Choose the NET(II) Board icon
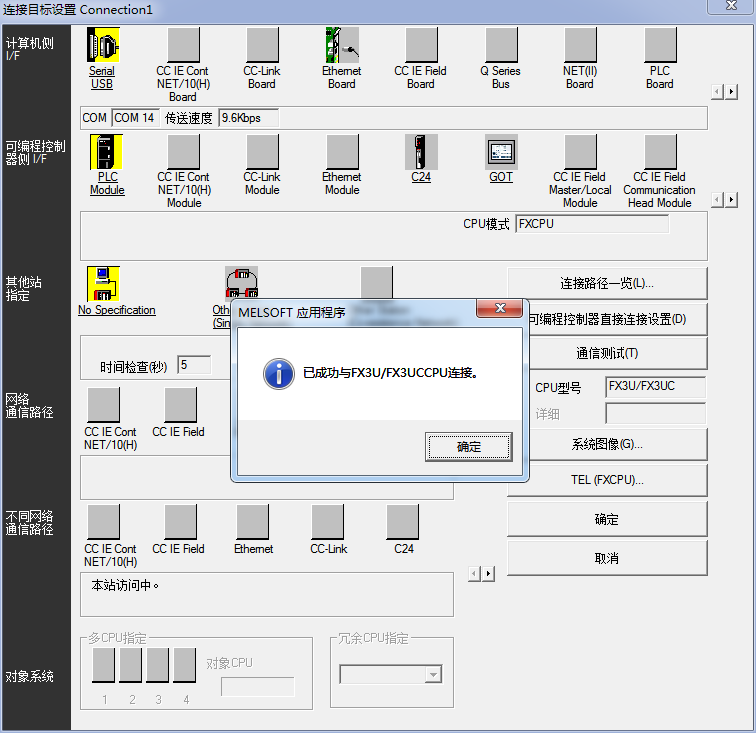The height and width of the screenshot is (733, 756). (x=580, y=45)
